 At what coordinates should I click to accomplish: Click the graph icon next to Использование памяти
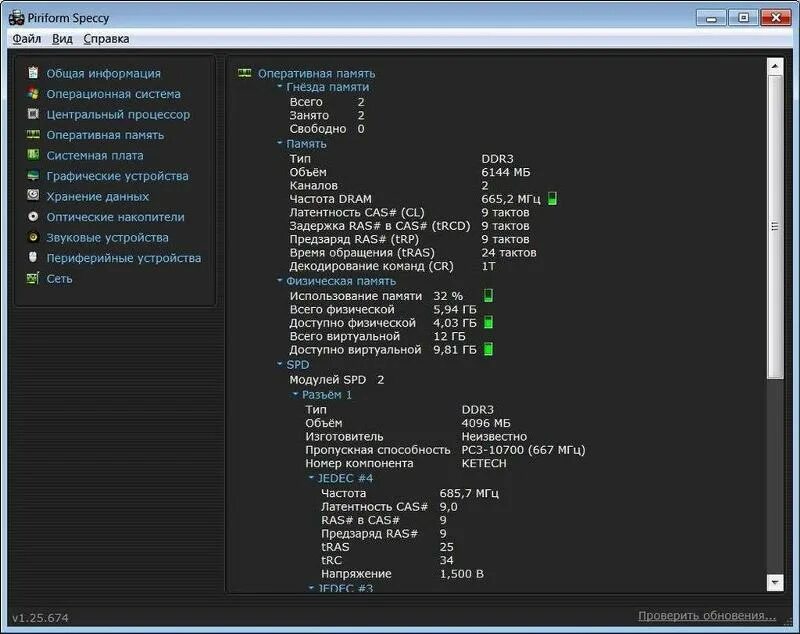coord(488,295)
